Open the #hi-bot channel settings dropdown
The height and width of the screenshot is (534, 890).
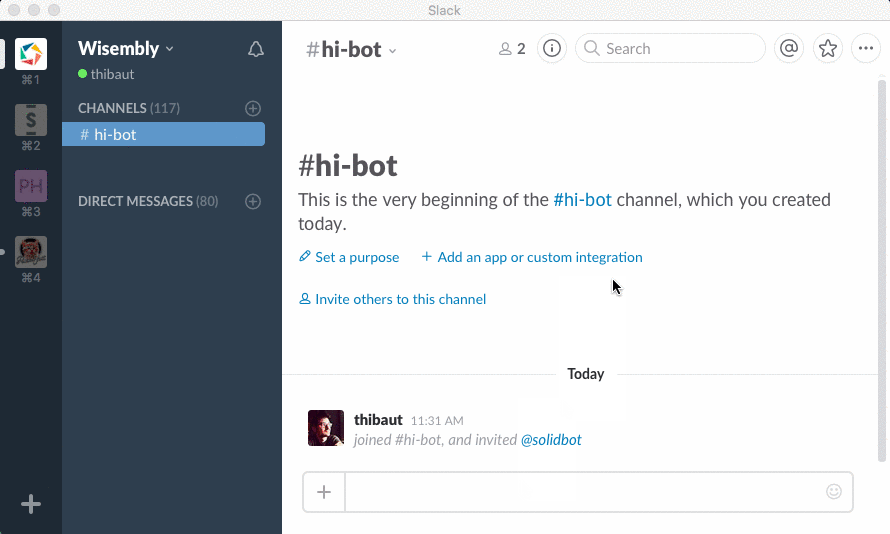click(x=351, y=50)
